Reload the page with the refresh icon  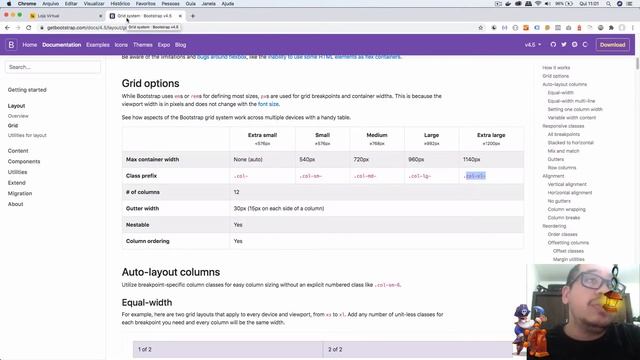(x=29, y=27)
